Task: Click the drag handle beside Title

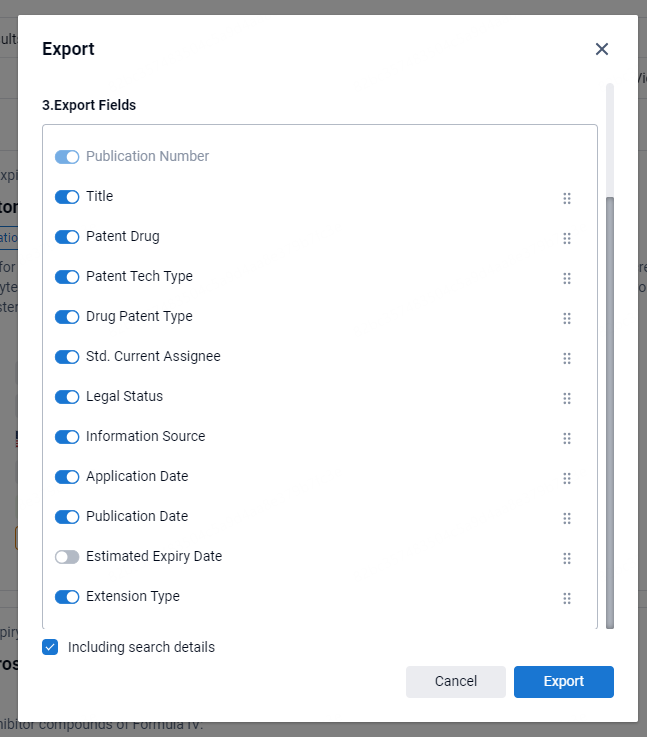Action: (567, 198)
